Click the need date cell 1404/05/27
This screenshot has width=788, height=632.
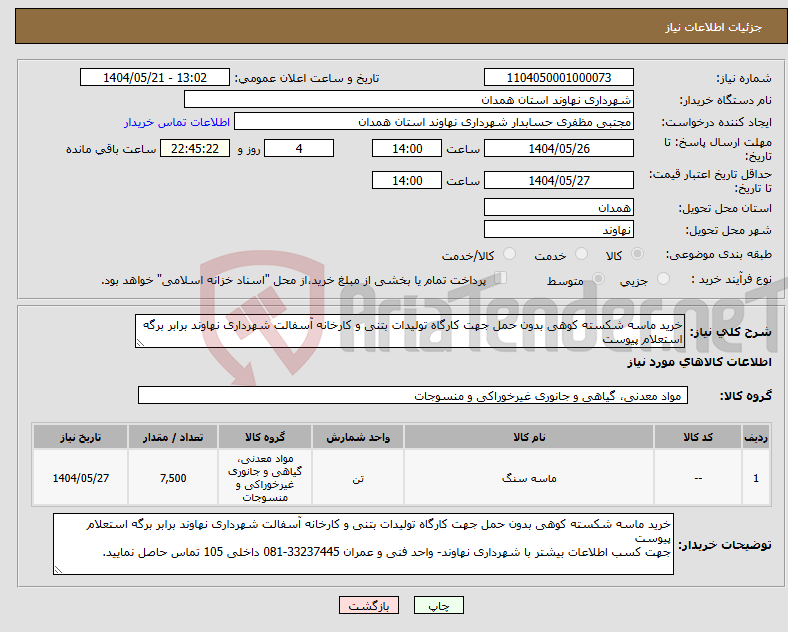[80, 478]
